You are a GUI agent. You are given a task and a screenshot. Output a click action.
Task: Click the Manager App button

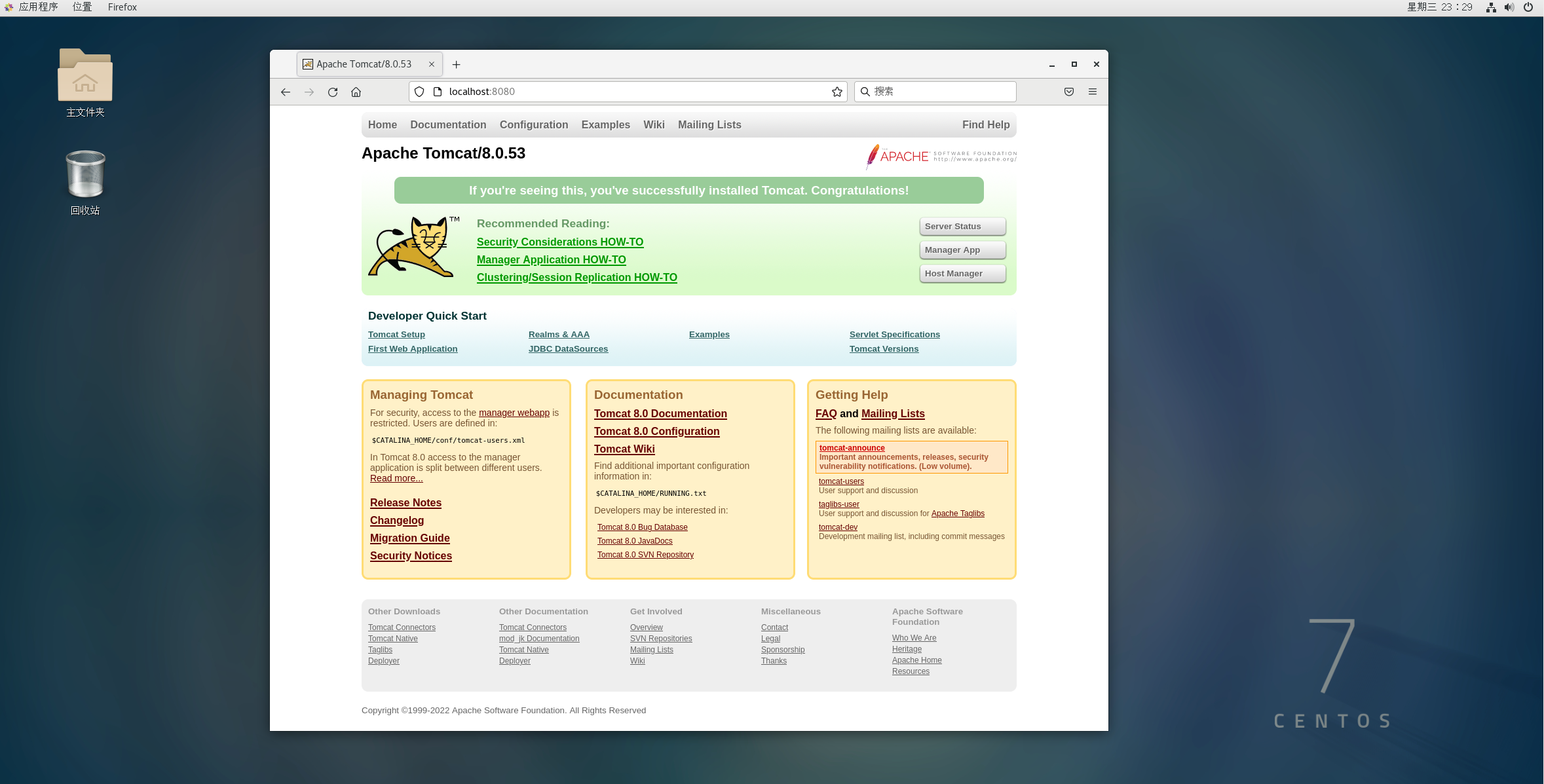pos(962,250)
